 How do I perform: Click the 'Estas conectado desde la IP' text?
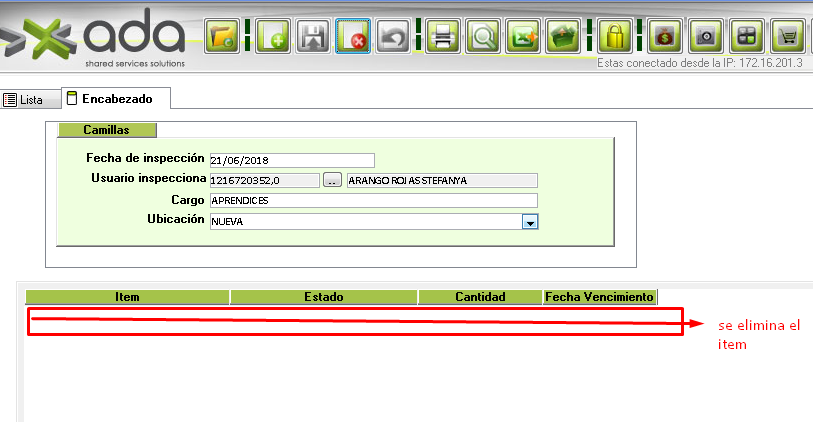point(699,63)
